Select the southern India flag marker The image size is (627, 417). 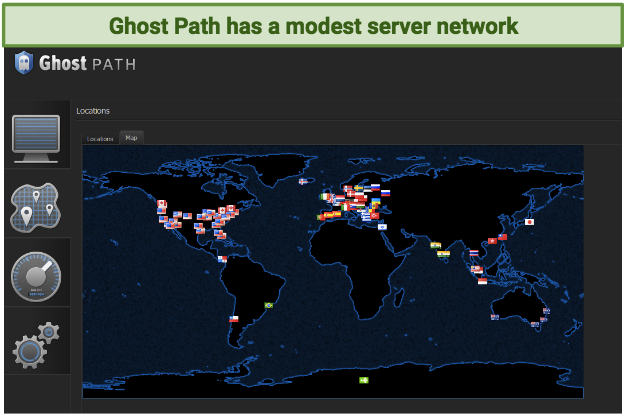(443, 254)
